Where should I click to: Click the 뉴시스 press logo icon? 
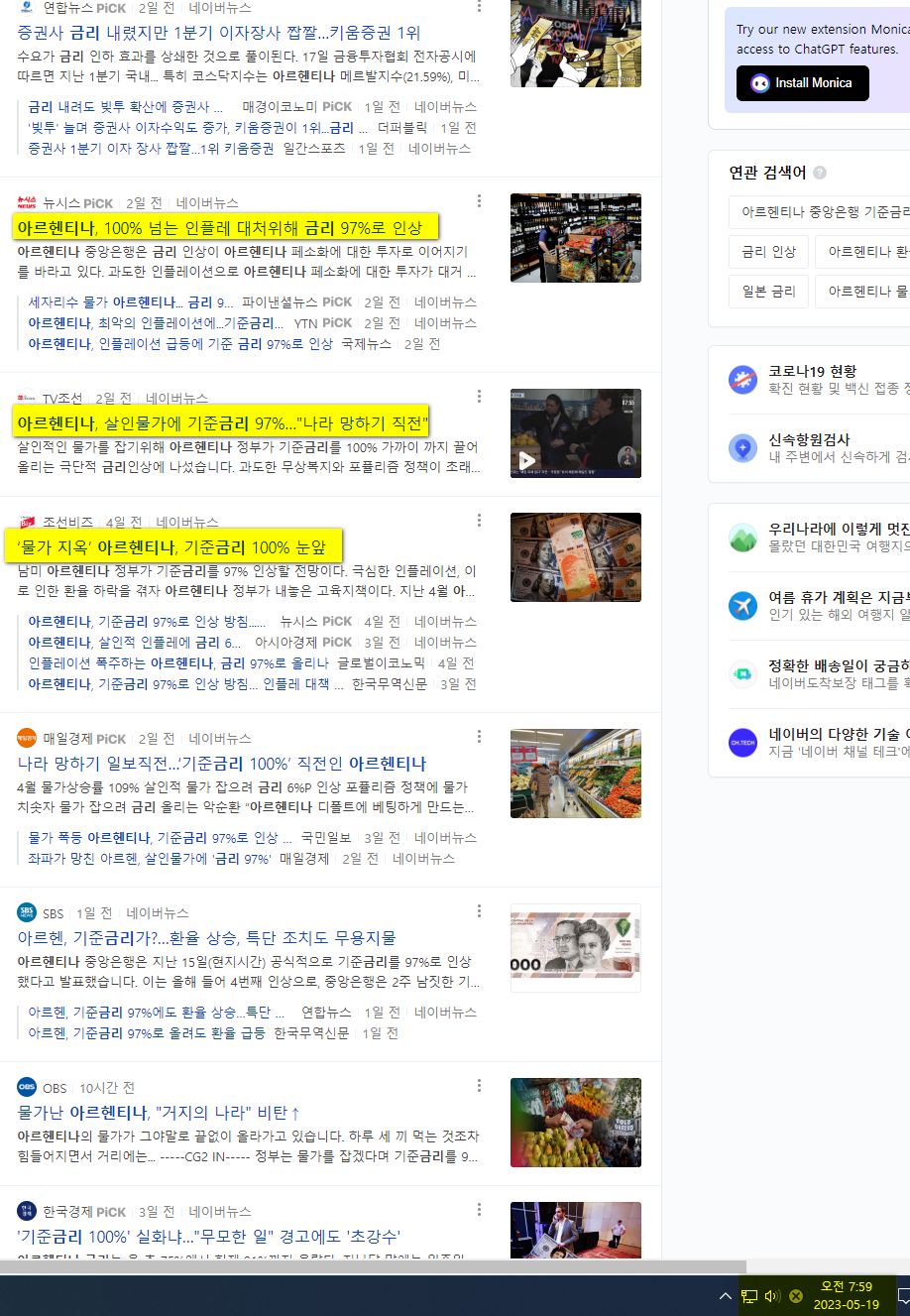click(x=27, y=202)
